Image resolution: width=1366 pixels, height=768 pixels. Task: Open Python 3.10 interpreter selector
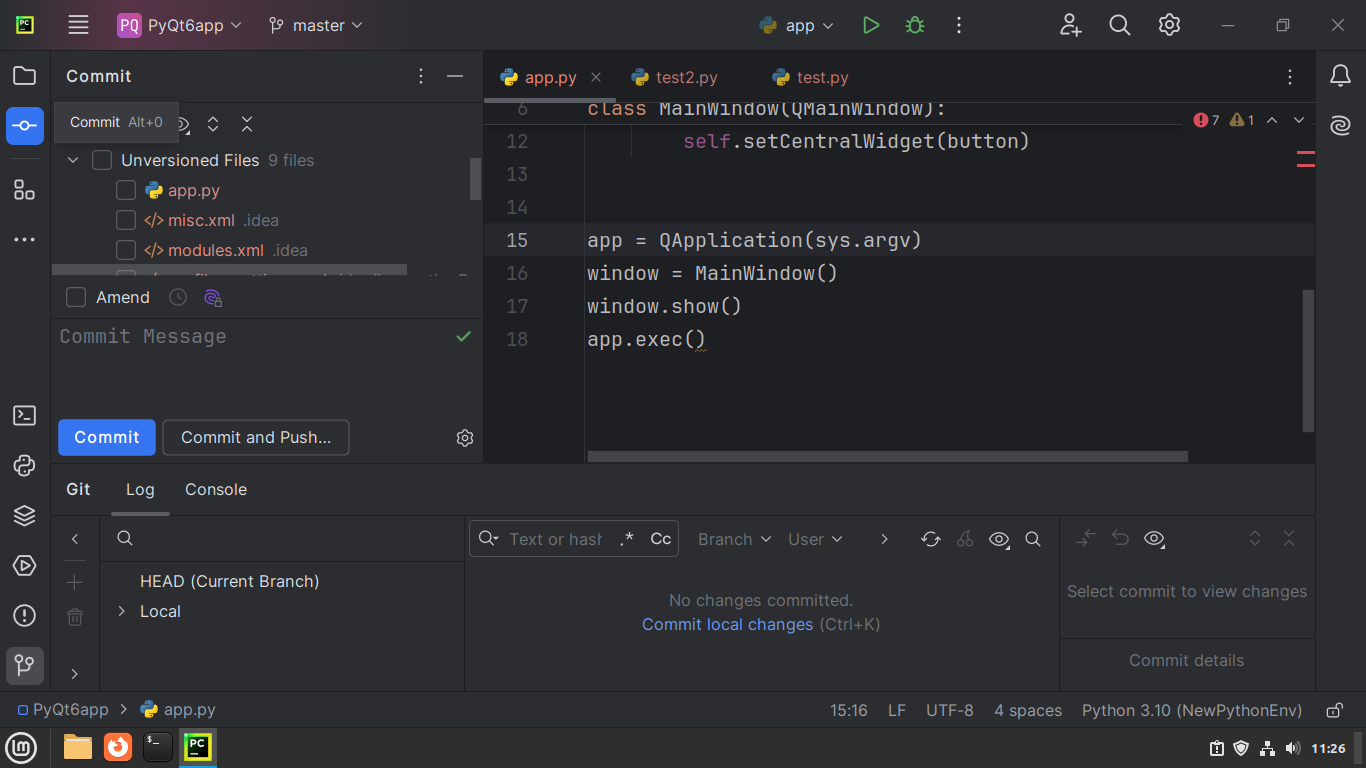click(1192, 710)
